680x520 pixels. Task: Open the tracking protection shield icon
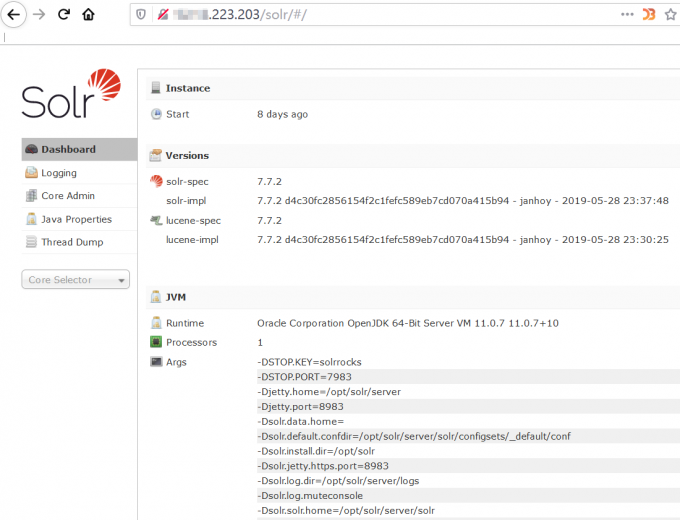click(141, 15)
